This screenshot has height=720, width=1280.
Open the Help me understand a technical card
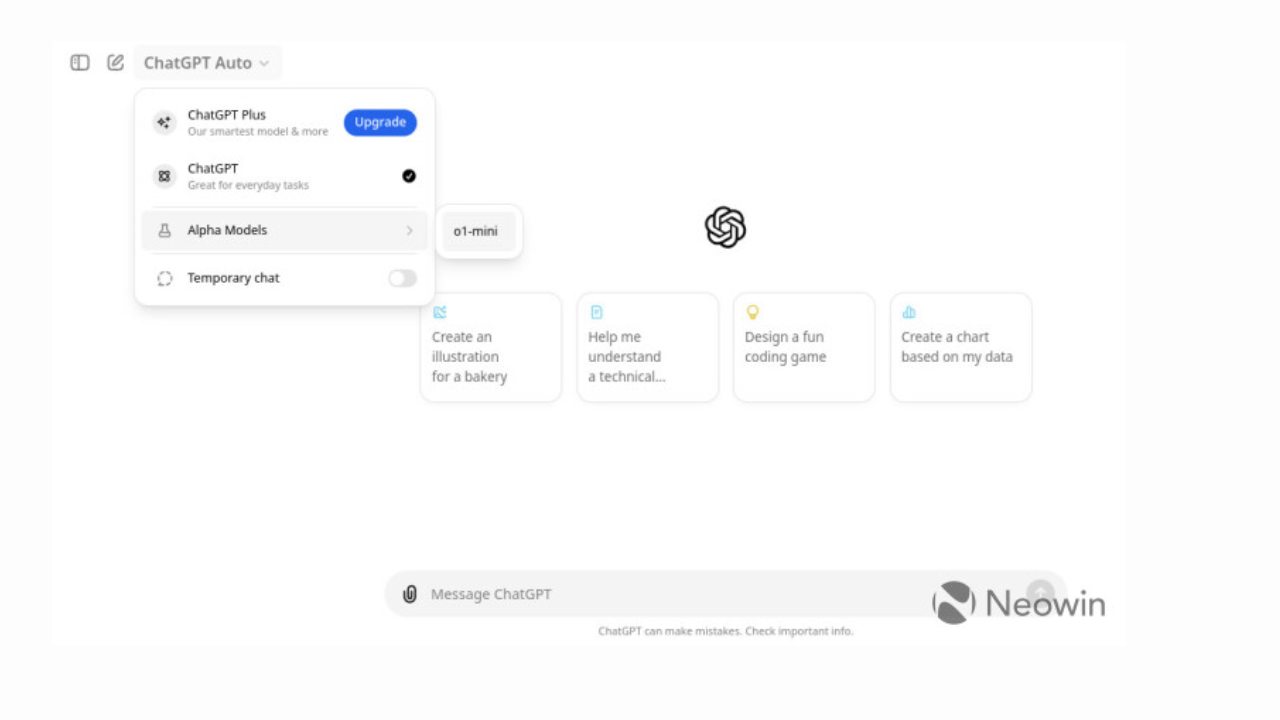coord(648,347)
